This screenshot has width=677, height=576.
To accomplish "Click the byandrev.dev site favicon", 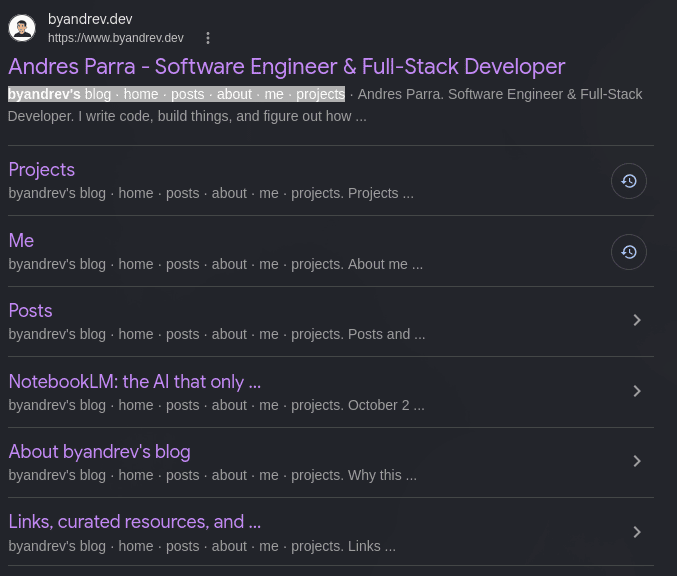I will tap(22, 28).
